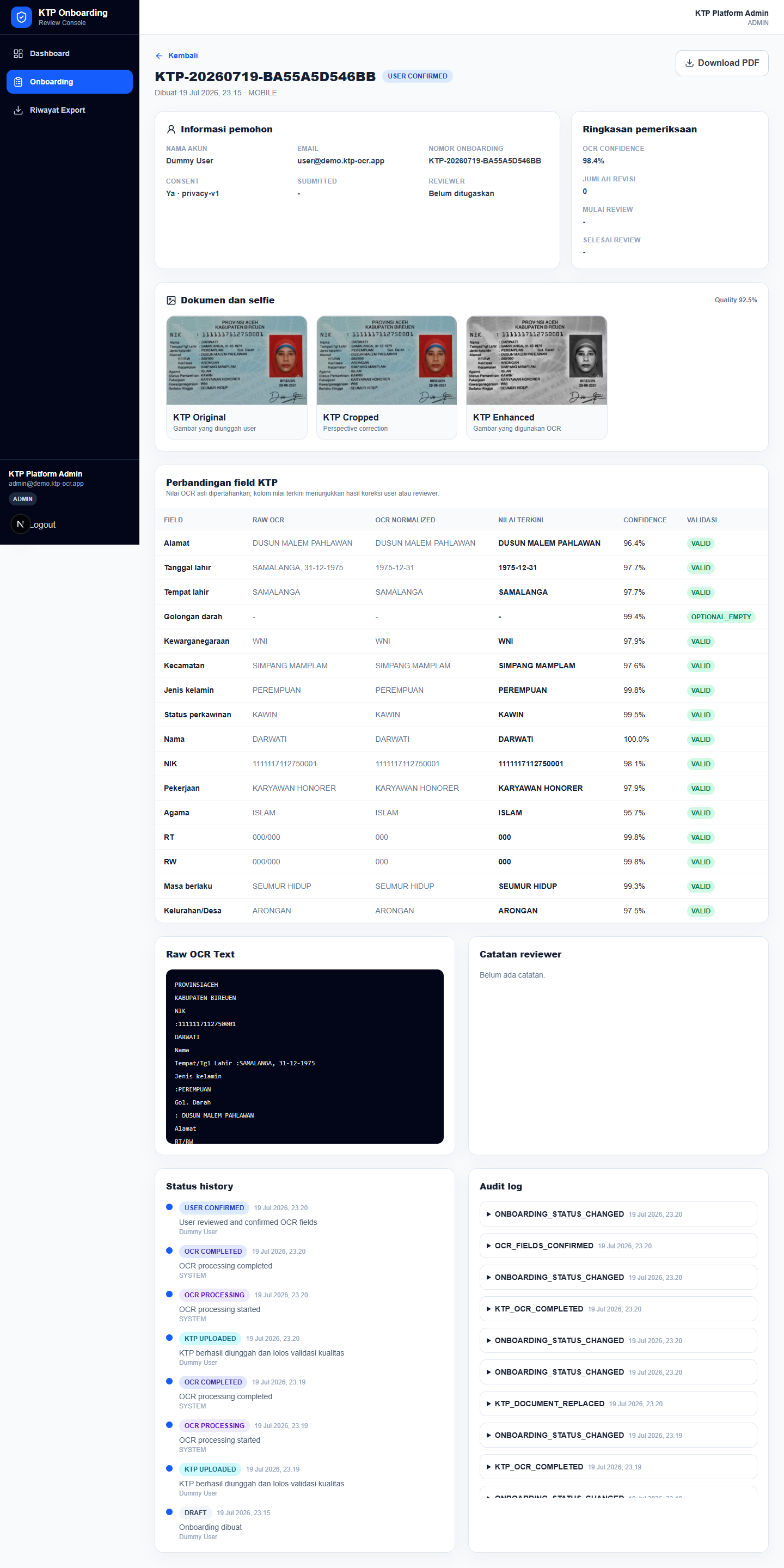
Task: Click the :1111117112750001 line in Raw OCR Text
Action: pyautogui.click(x=205, y=1024)
